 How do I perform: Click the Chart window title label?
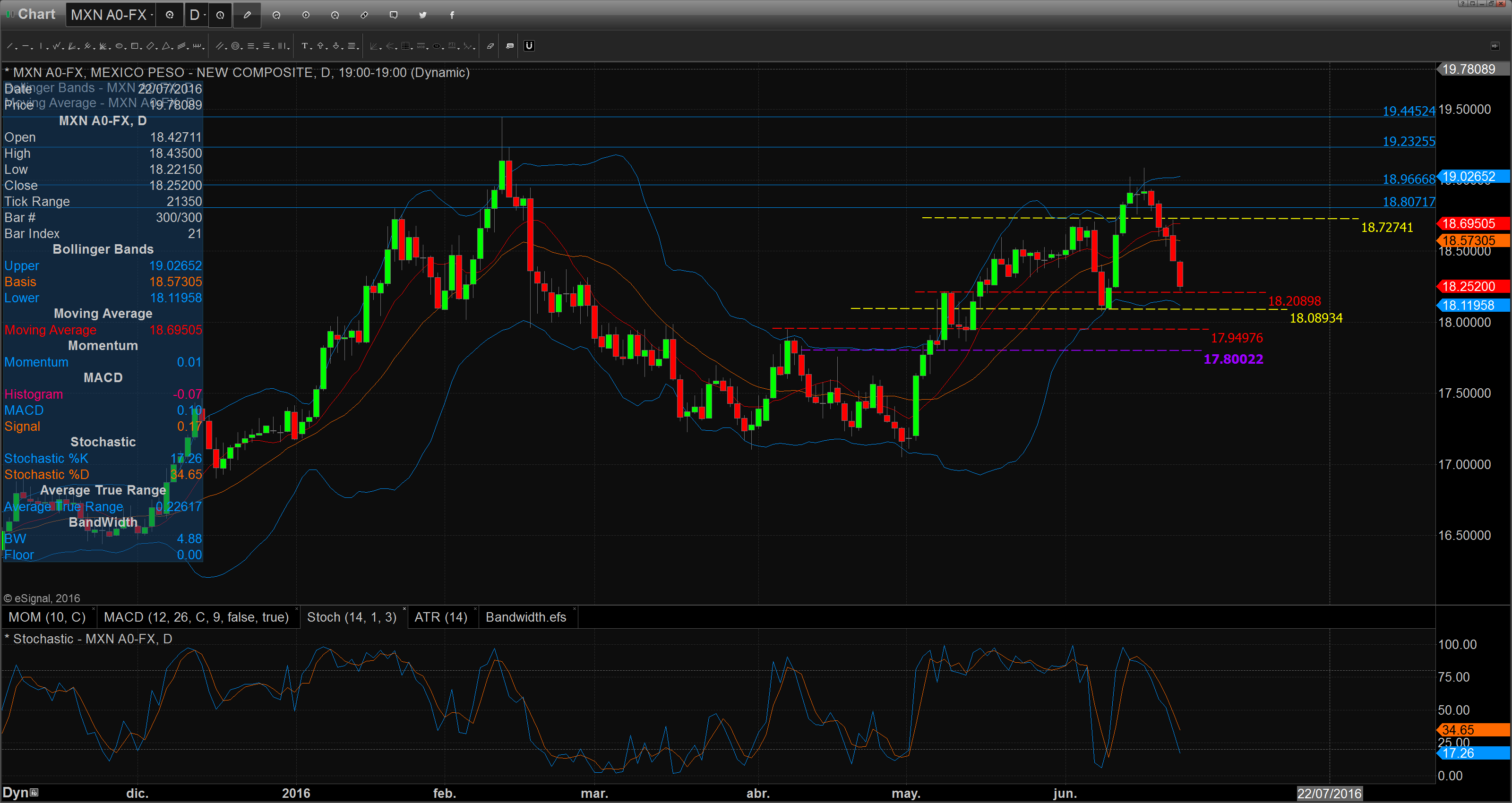pyautogui.click(x=36, y=14)
